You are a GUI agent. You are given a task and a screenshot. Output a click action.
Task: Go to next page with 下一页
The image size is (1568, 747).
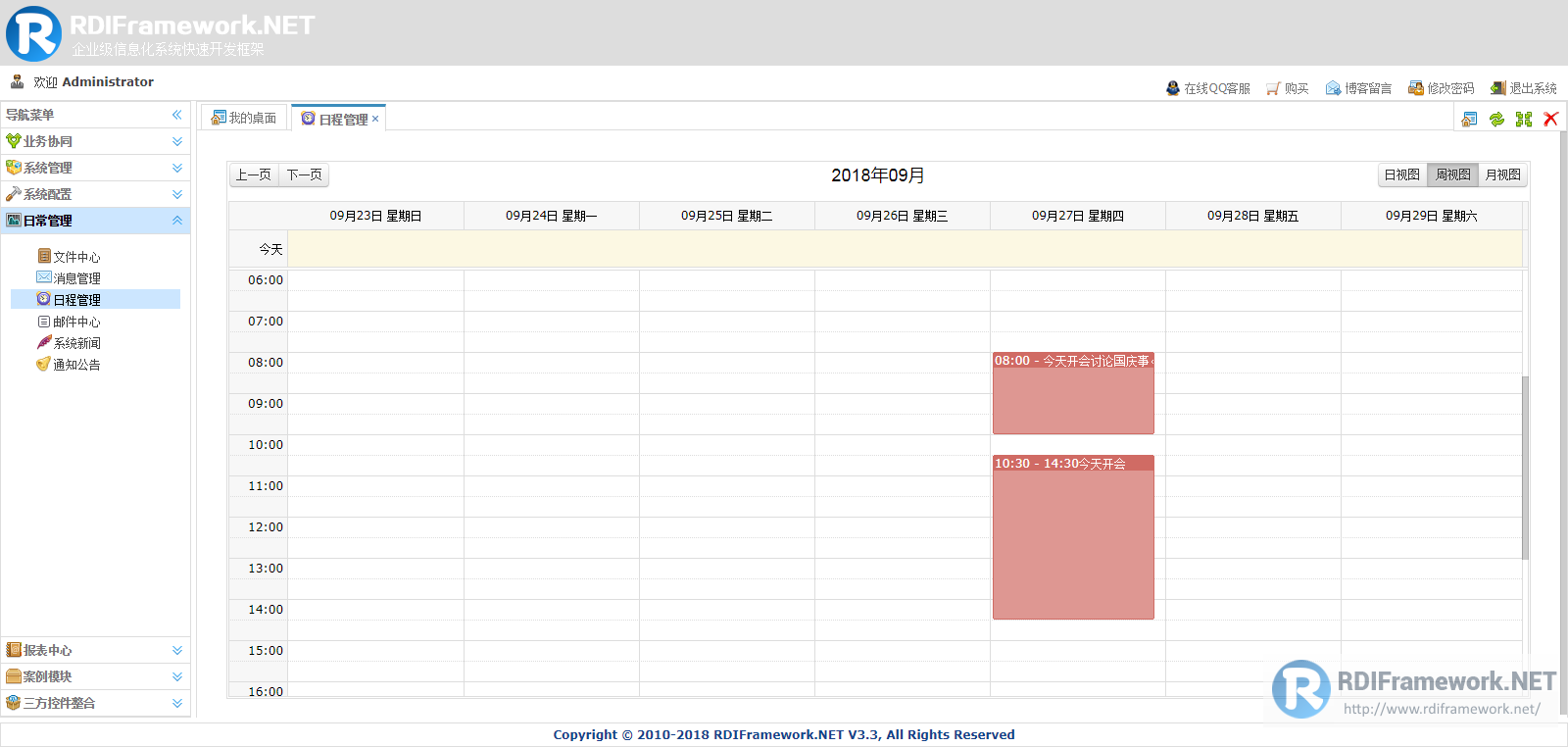pos(304,174)
